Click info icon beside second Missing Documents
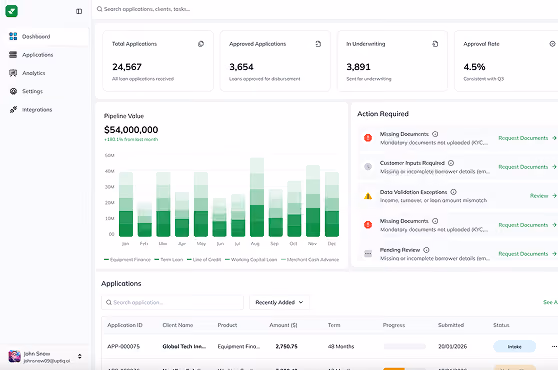The height and width of the screenshot is (370, 558). (435, 221)
